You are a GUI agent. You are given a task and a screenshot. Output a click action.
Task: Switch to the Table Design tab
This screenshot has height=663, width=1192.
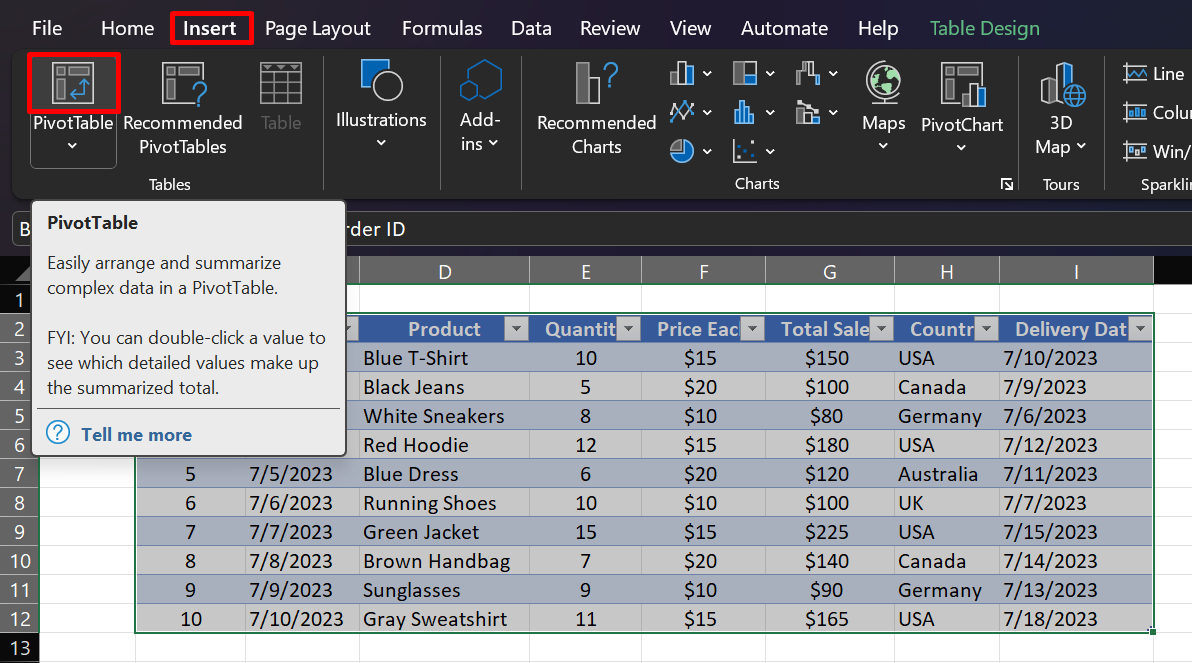[984, 28]
